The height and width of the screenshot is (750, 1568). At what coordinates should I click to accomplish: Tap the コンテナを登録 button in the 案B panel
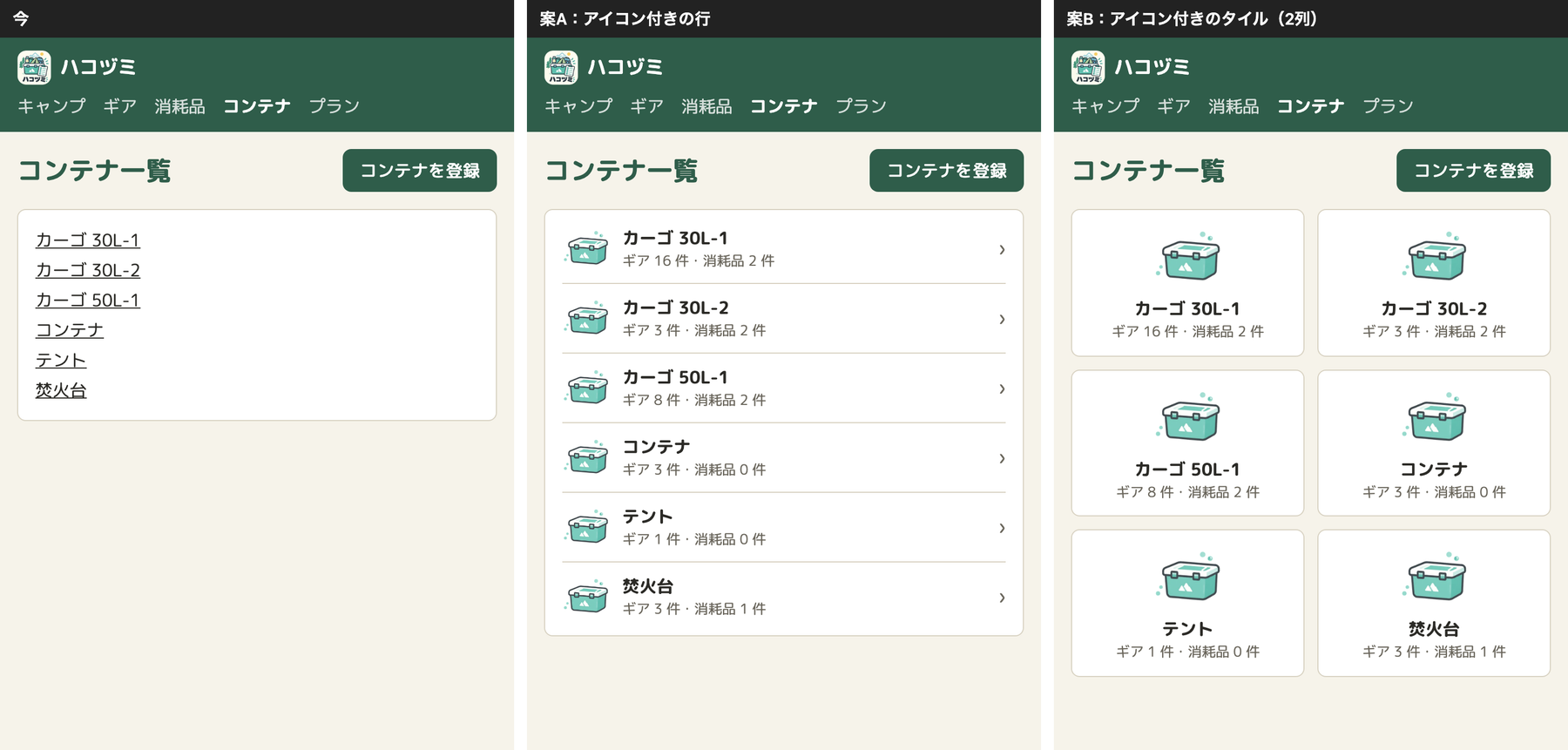click(x=1473, y=170)
